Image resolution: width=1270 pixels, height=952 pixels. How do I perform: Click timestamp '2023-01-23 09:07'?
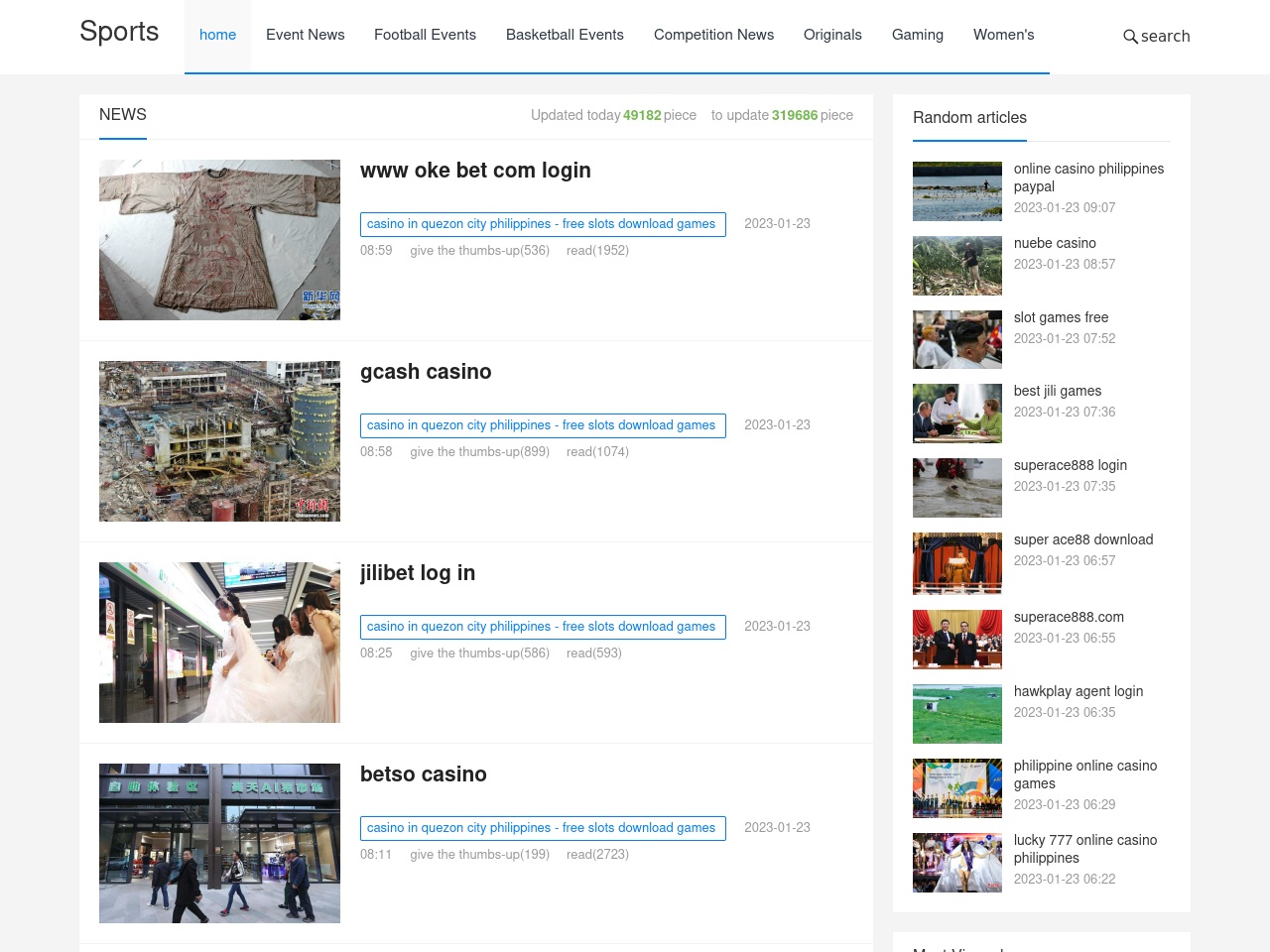[x=1065, y=207]
